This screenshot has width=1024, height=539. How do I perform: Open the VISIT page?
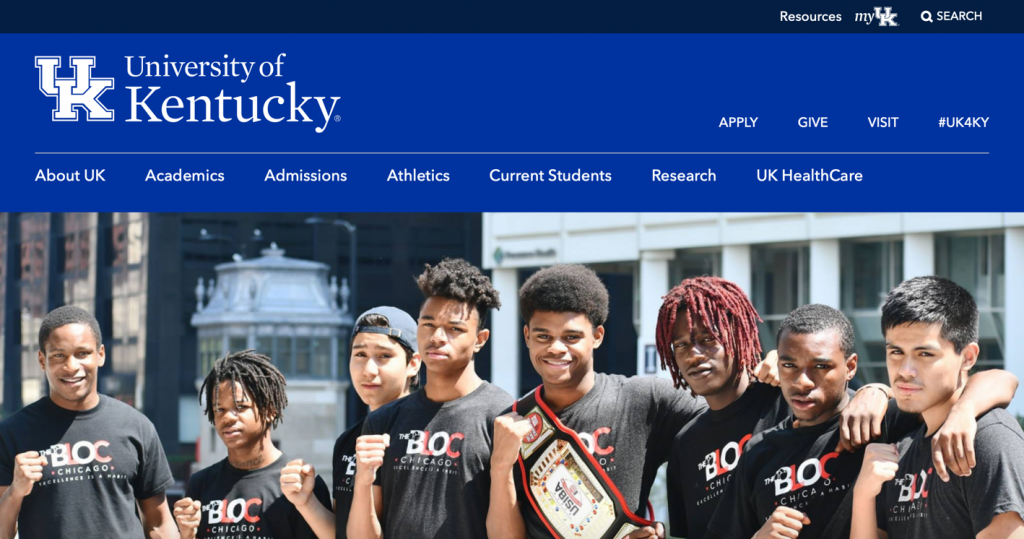point(883,122)
